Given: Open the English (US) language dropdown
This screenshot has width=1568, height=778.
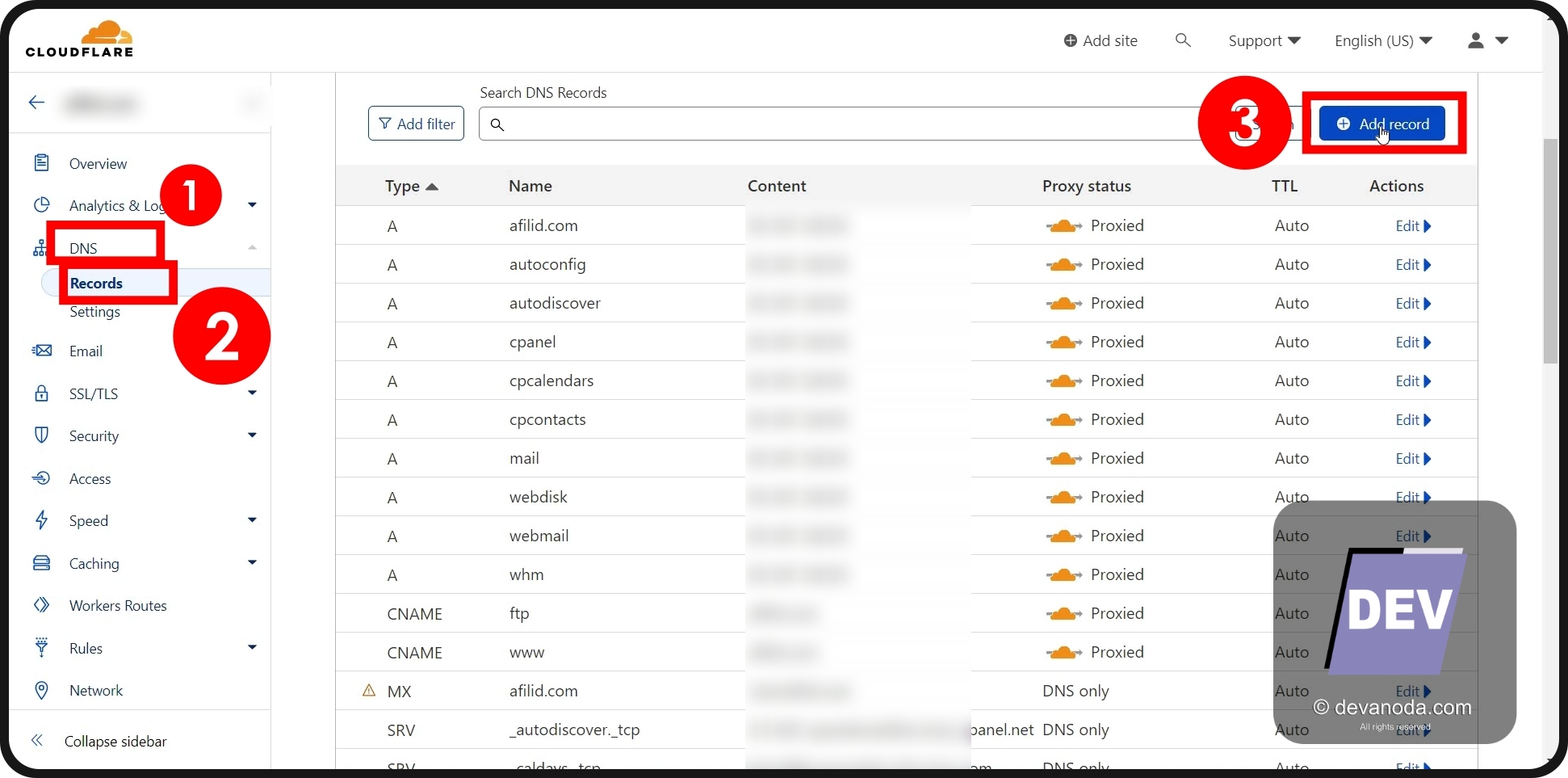Looking at the screenshot, I should point(1383,40).
